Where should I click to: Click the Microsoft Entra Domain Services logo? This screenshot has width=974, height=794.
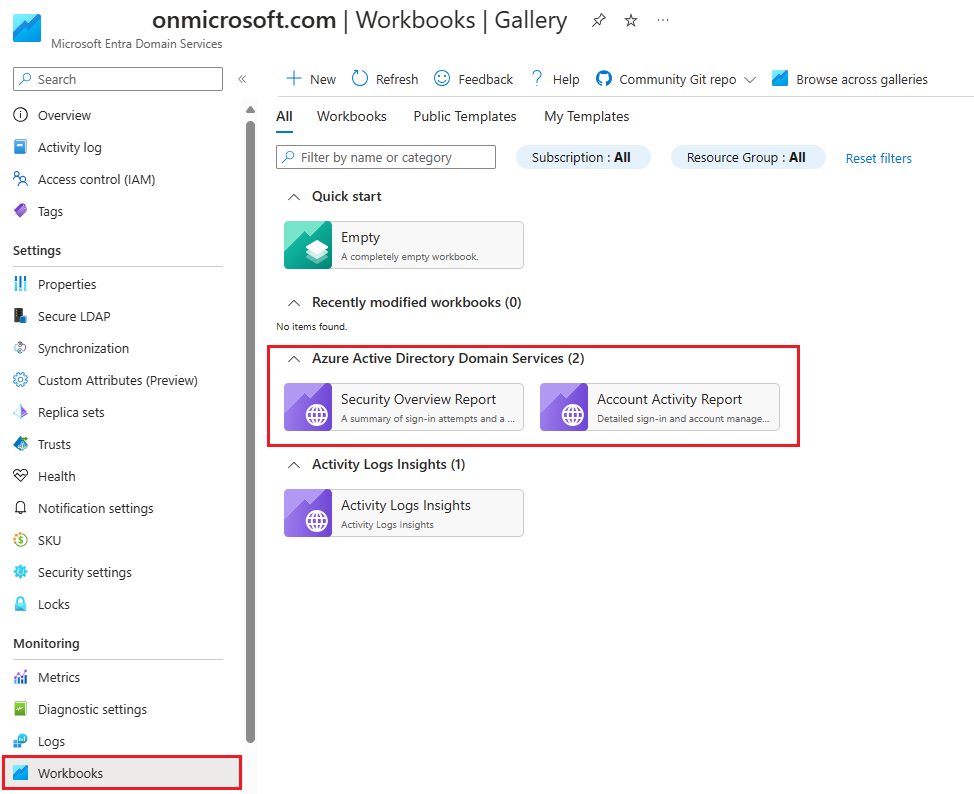click(27, 28)
